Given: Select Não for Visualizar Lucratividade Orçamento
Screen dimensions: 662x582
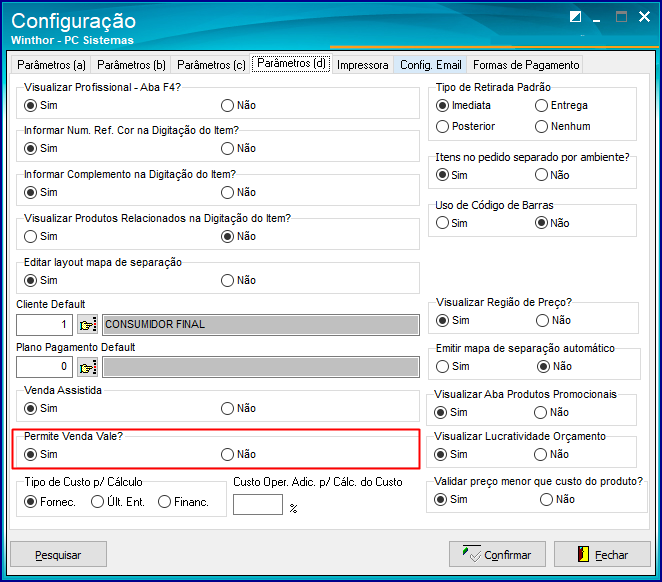Looking at the screenshot, I should [551, 455].
